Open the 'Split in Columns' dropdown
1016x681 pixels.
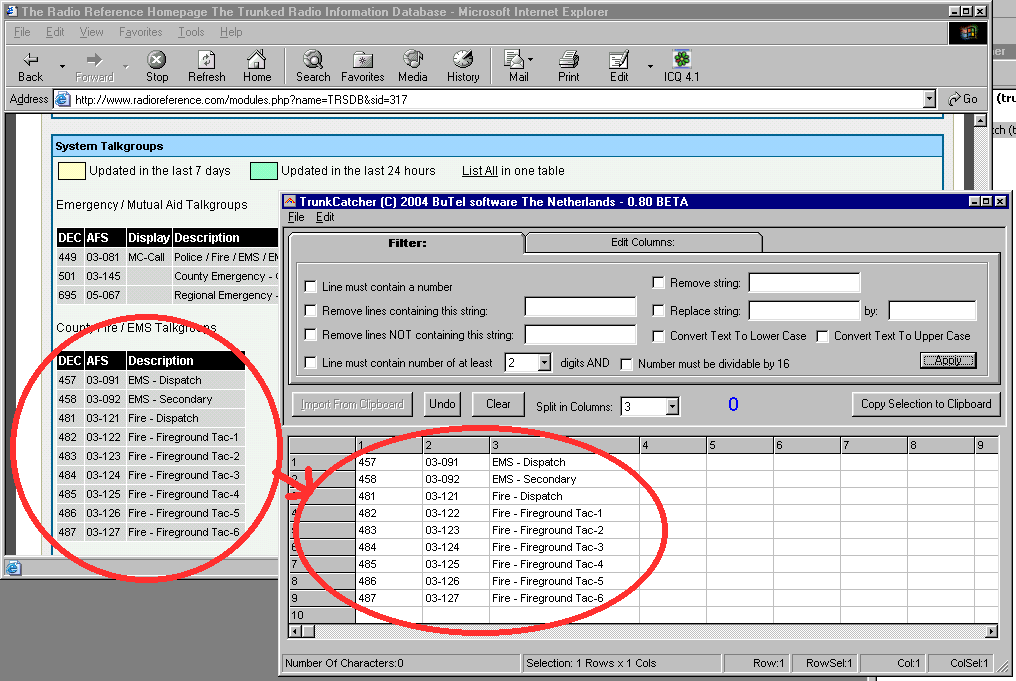click(x=672, y=406)
